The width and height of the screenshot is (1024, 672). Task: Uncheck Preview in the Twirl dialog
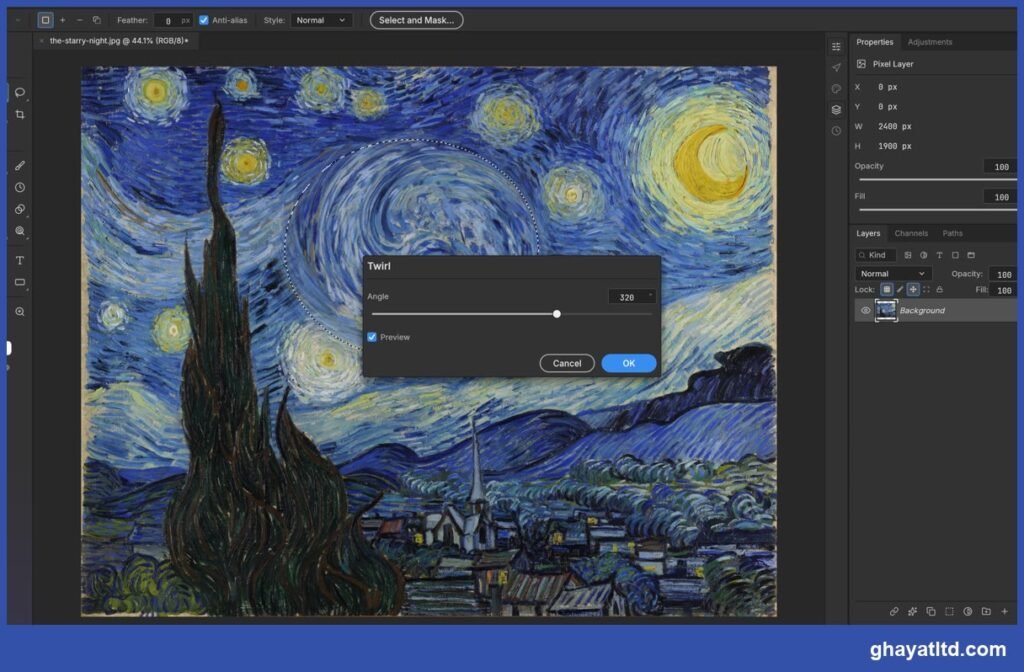pos(372,337)
